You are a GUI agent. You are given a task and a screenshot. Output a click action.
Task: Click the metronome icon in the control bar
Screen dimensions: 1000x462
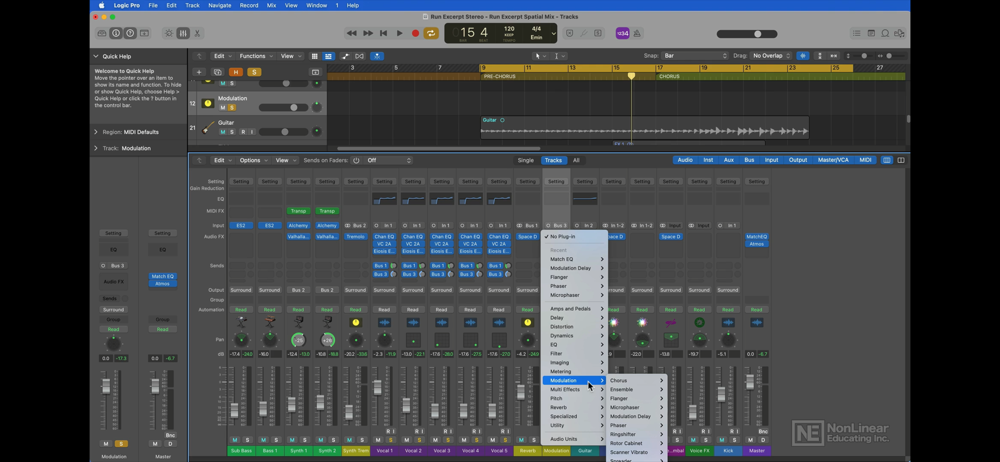[637, 33]
